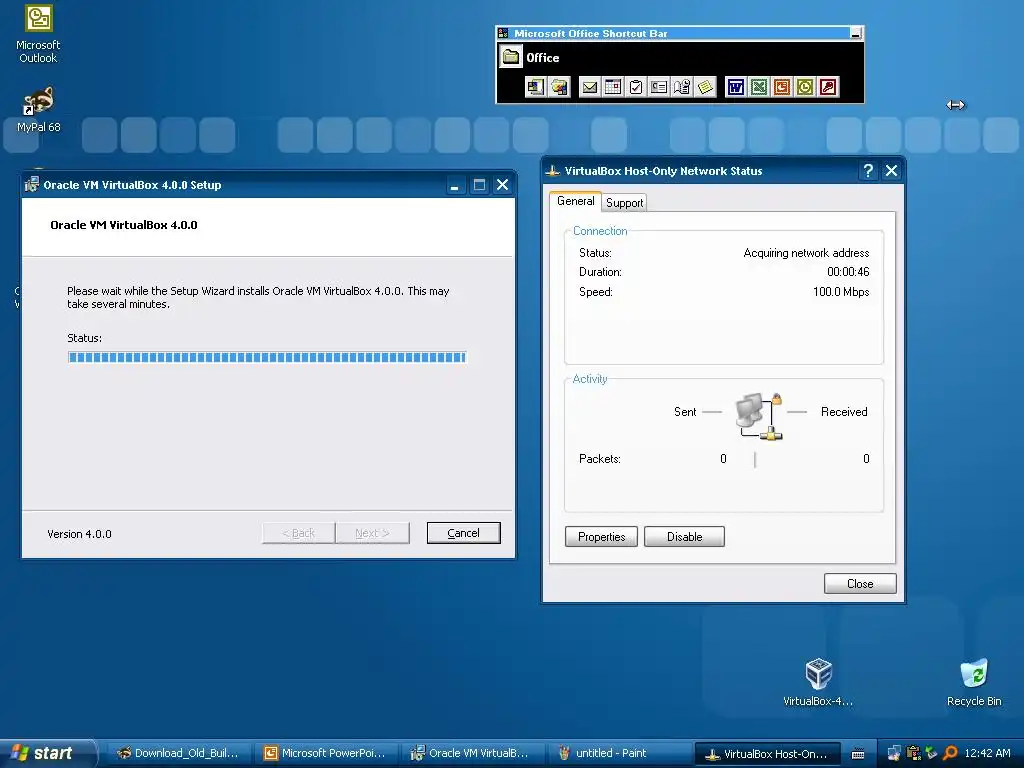
Task: Launch Microsoft PowerPoint from Shortcut Bar
Action: pyautogui.click(x=782, y=87)
